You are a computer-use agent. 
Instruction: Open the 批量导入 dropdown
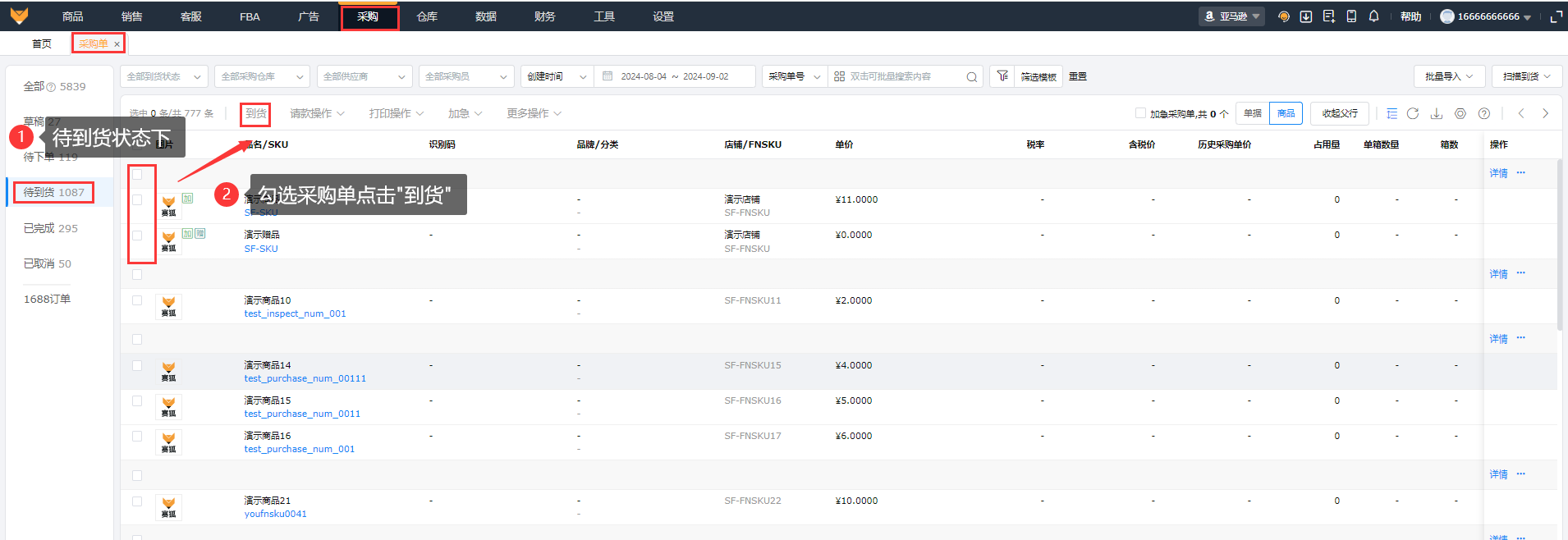click(1449, 76)
